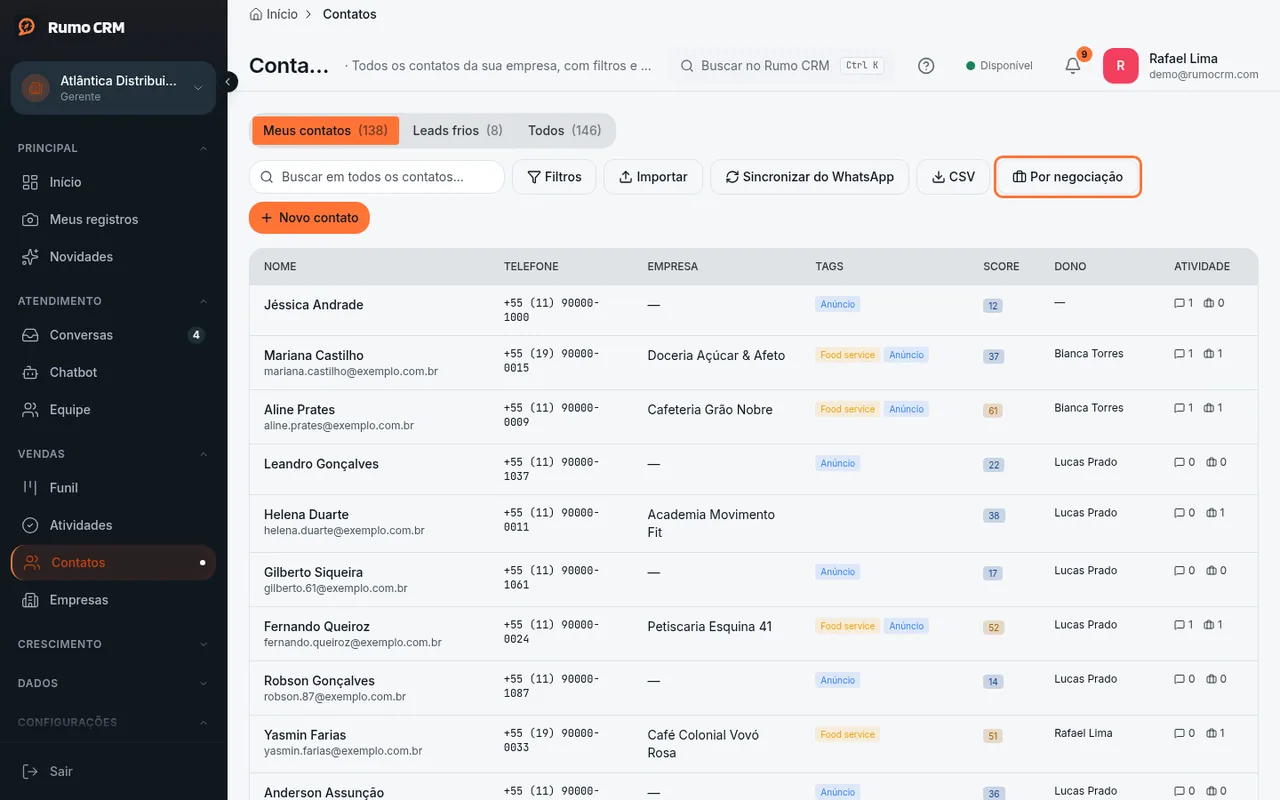This screenshot has height=800, width=1280.
Task: Focus the Buscar em todos os contatos field
Action: coord(377,177)
